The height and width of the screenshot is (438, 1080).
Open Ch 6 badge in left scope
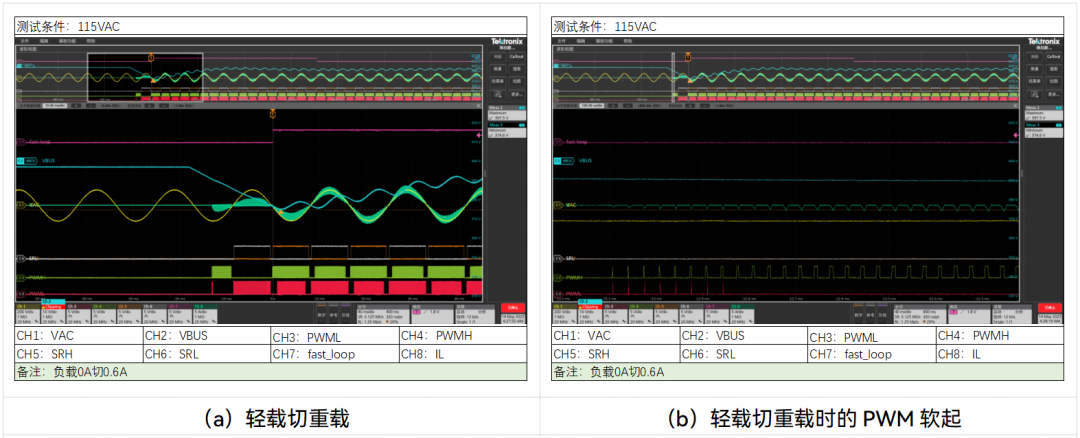click(154, 314)
